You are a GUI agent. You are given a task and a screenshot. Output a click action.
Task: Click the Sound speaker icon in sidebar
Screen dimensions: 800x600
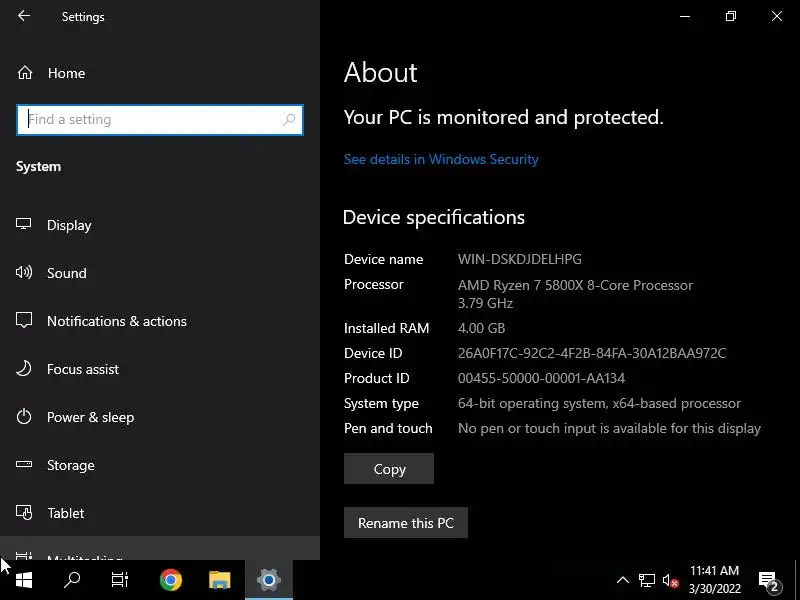[x=24, y=272]
